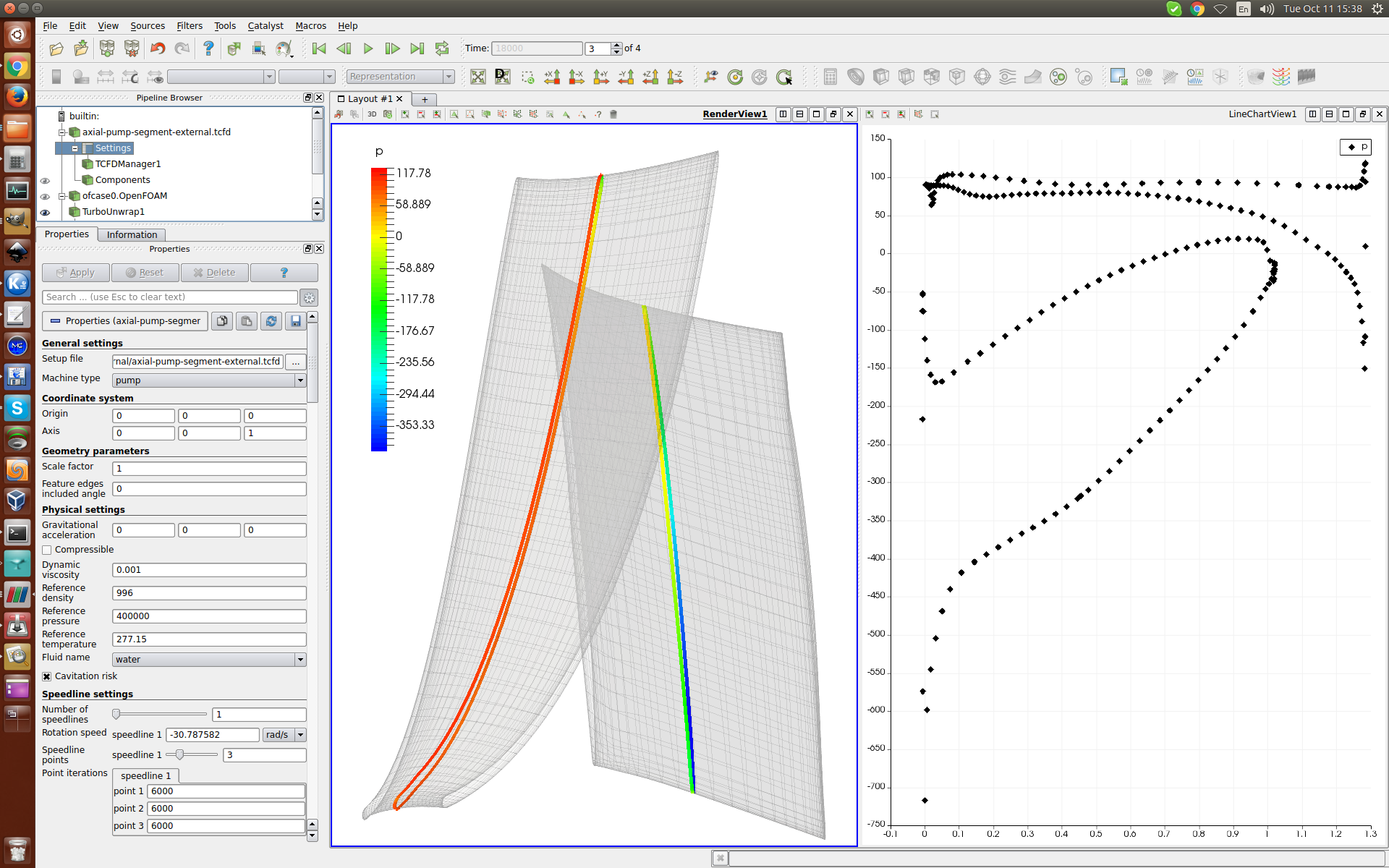Toggle the animation Loop icon

442,49
